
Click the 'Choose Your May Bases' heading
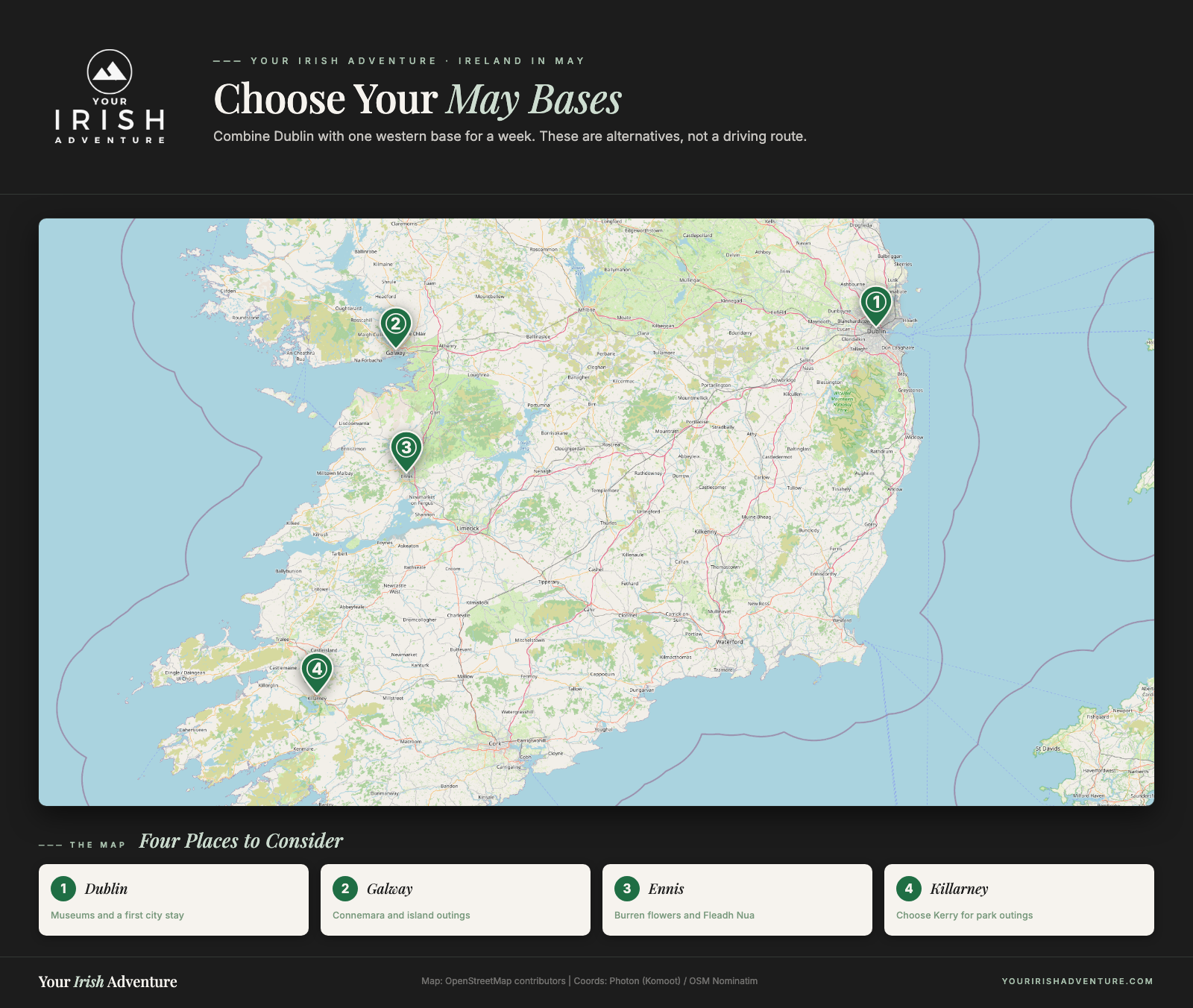[418, 99]
